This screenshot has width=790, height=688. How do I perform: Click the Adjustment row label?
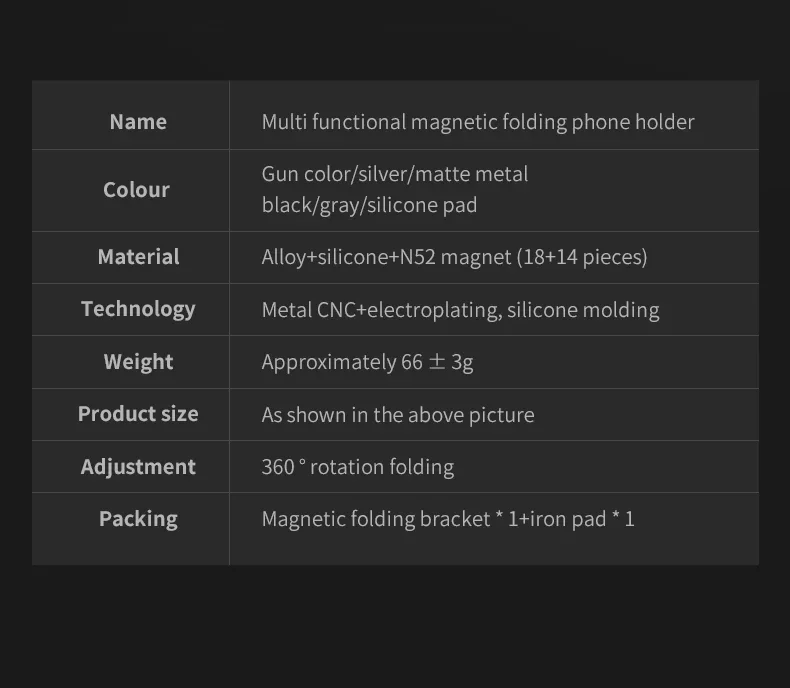coord(138,467)
